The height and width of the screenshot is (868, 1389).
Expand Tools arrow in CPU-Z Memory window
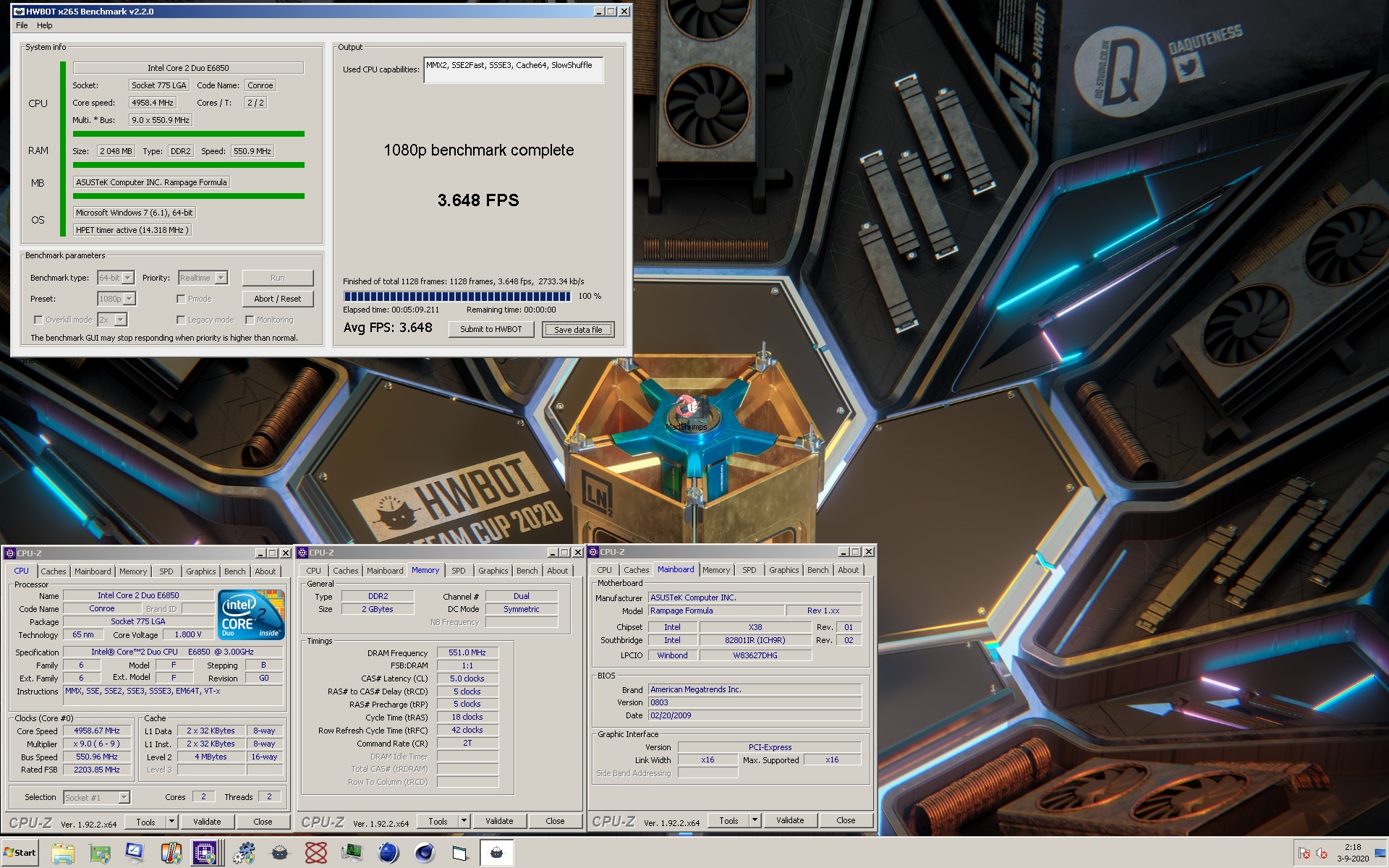464,821
